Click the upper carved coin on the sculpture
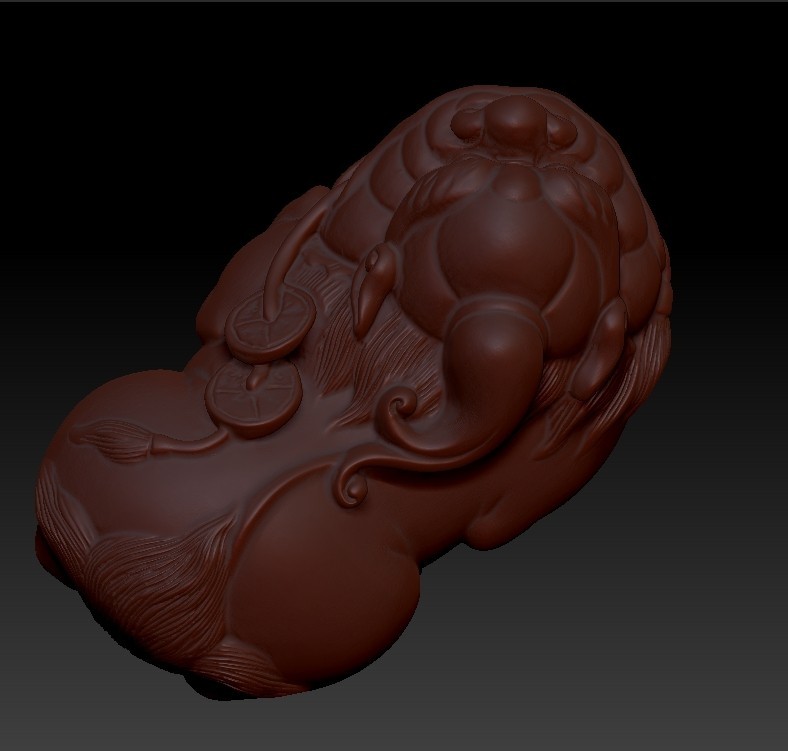The image size is (788, 751). (x=271, y=326)
